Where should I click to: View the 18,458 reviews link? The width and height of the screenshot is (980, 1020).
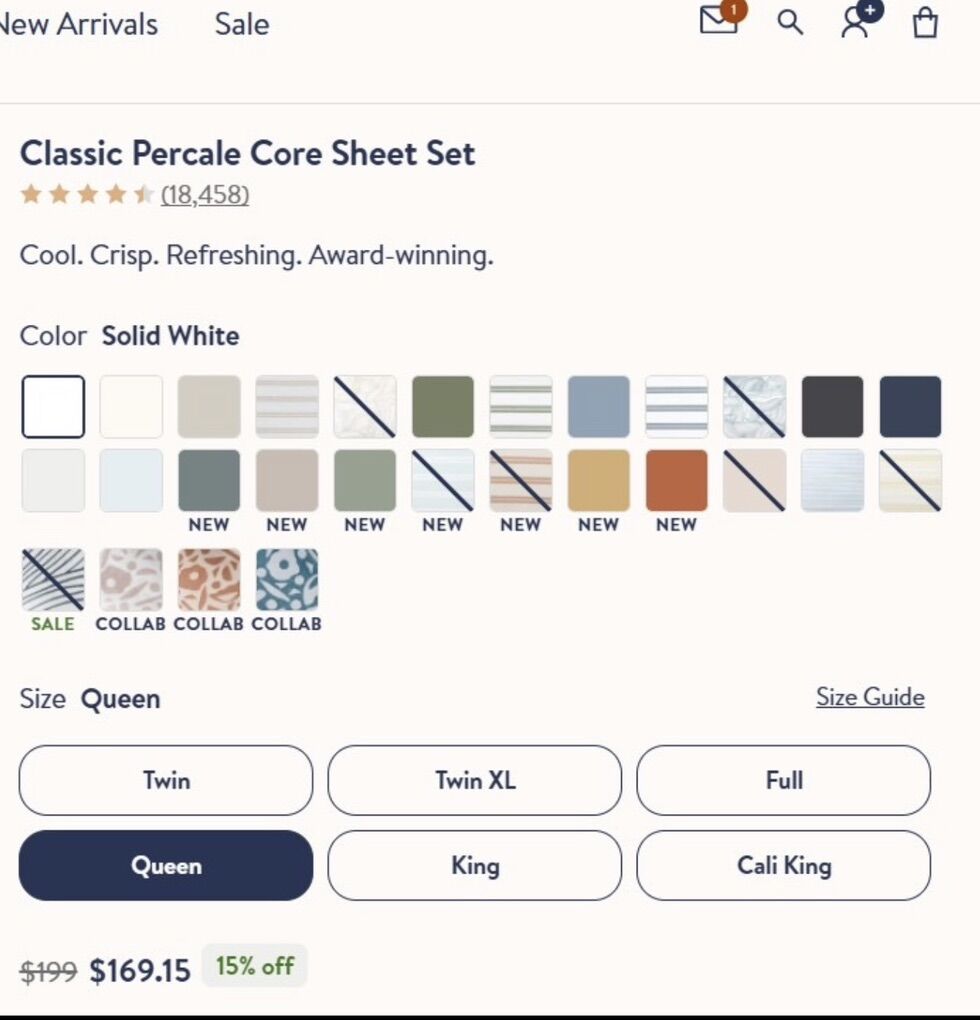click(205, 195)
